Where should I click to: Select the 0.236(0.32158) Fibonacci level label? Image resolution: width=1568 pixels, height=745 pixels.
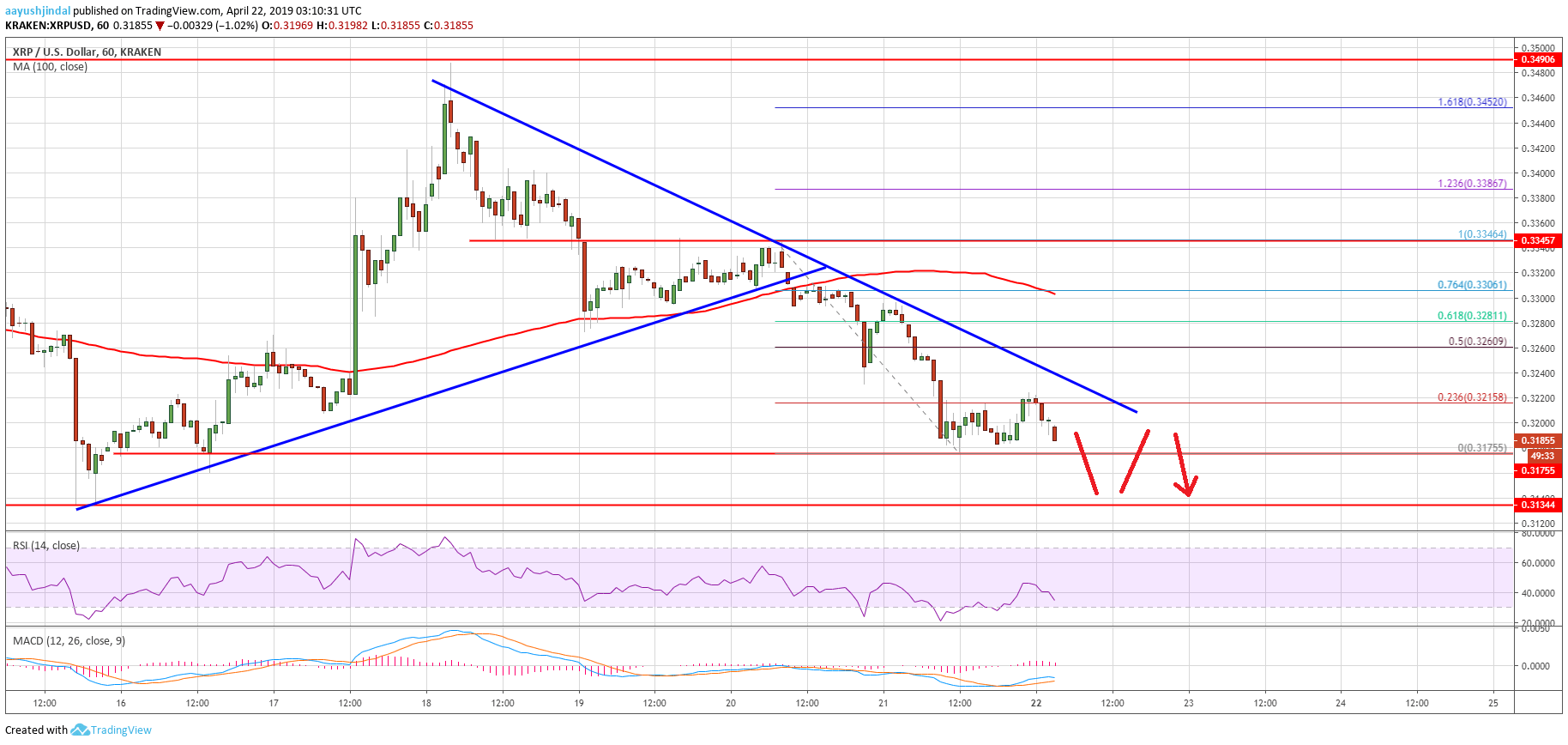[1472, 397]
